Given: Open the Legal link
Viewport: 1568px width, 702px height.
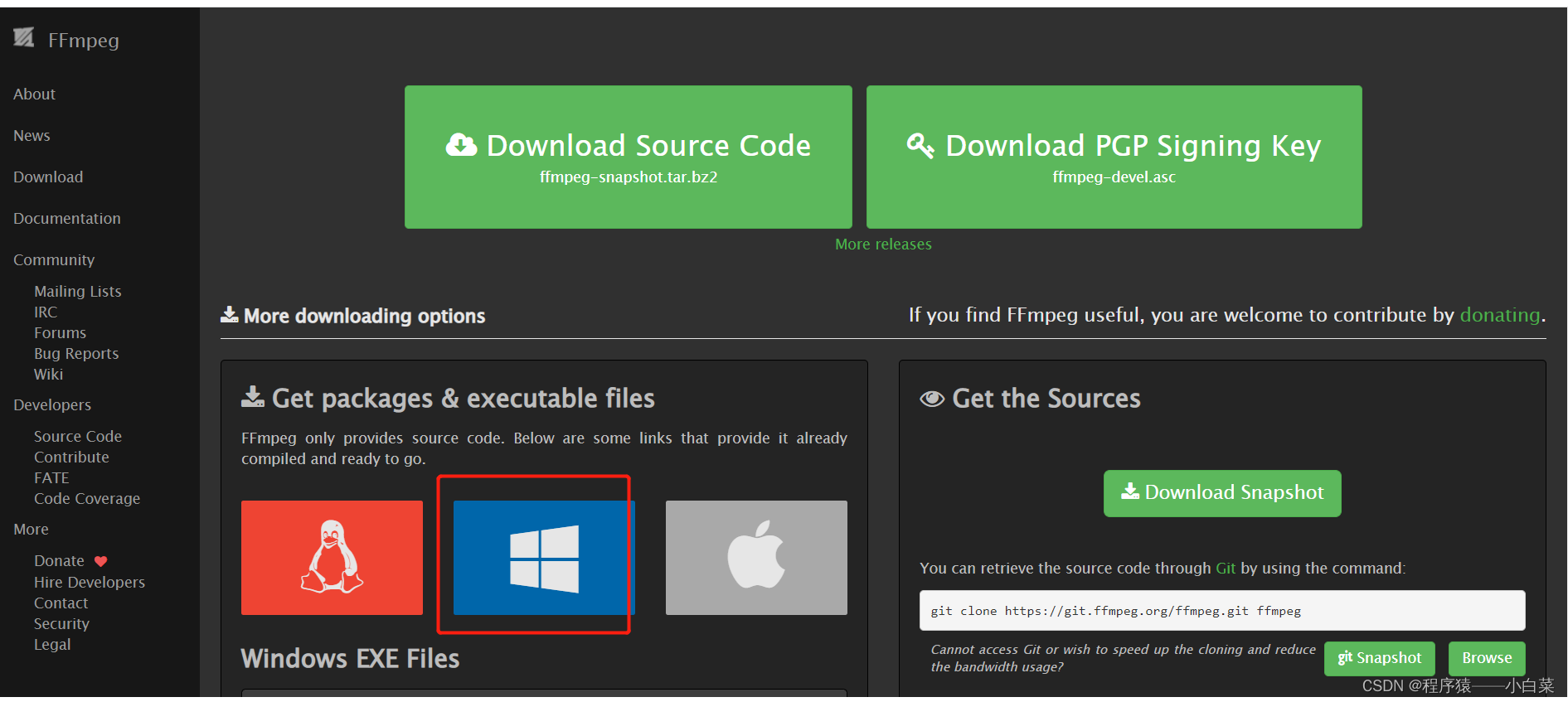Looking at the screenshot, I should click(x=52, y=645).
